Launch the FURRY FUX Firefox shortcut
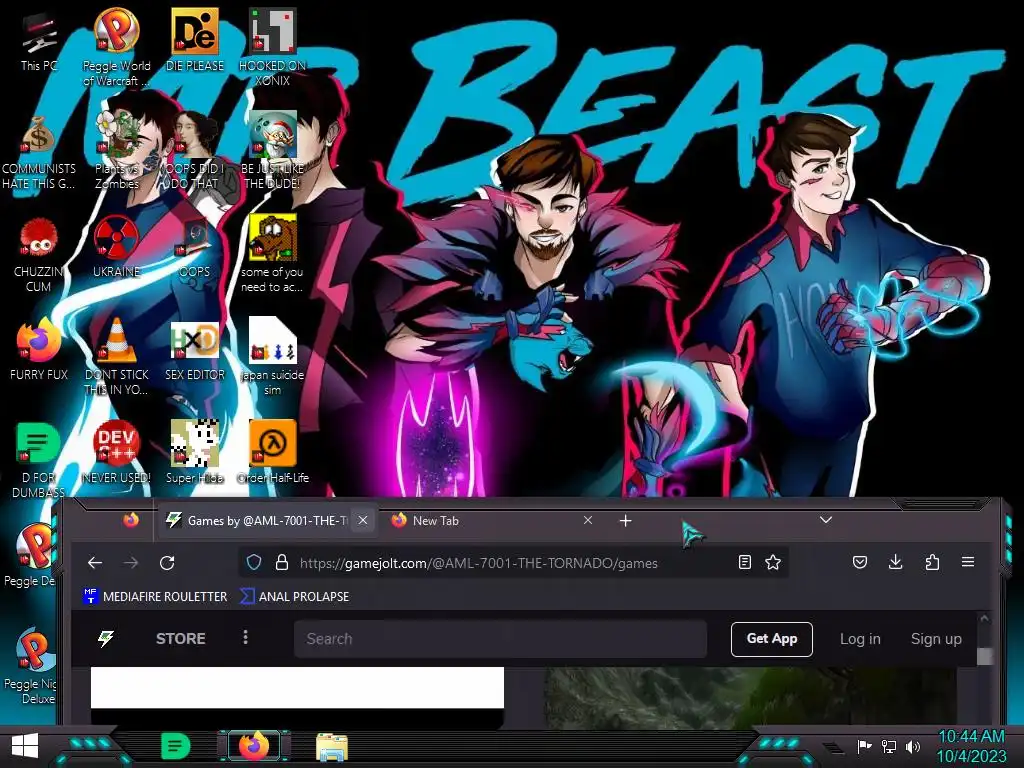The width and height of the screenshot is (1024, 768). [x=39, y=349]
